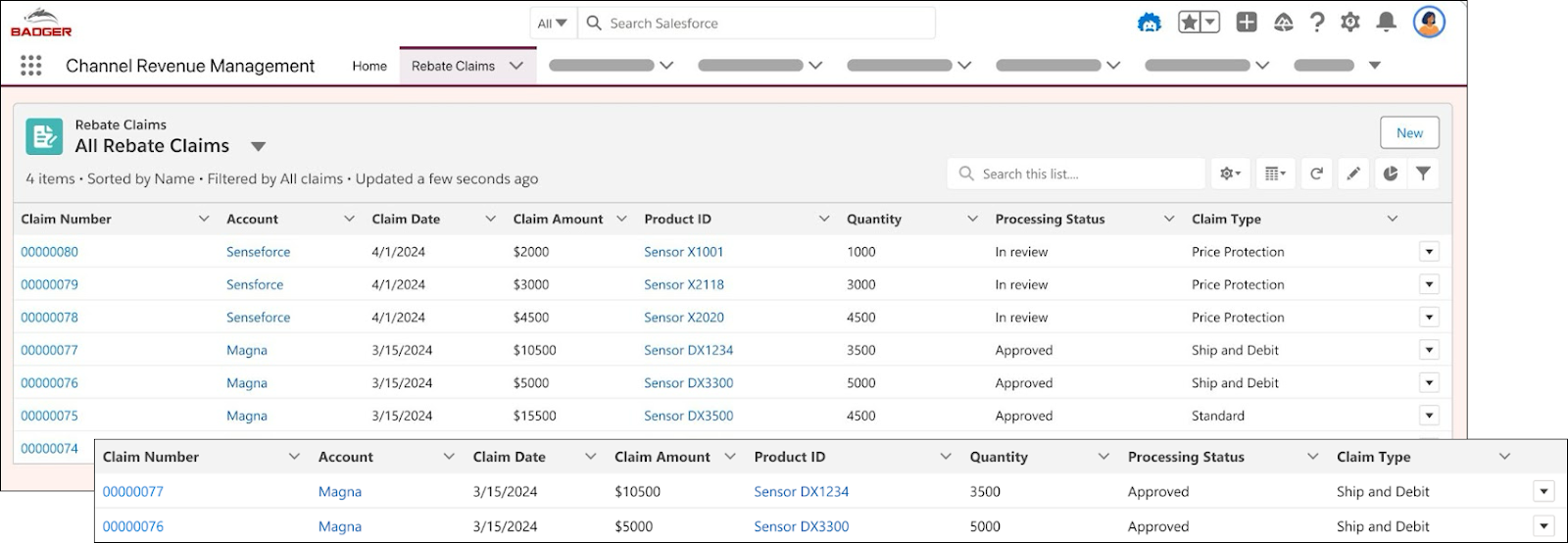
Task: Open the list filters funnel icon
Action: (x=1423, y=173)
